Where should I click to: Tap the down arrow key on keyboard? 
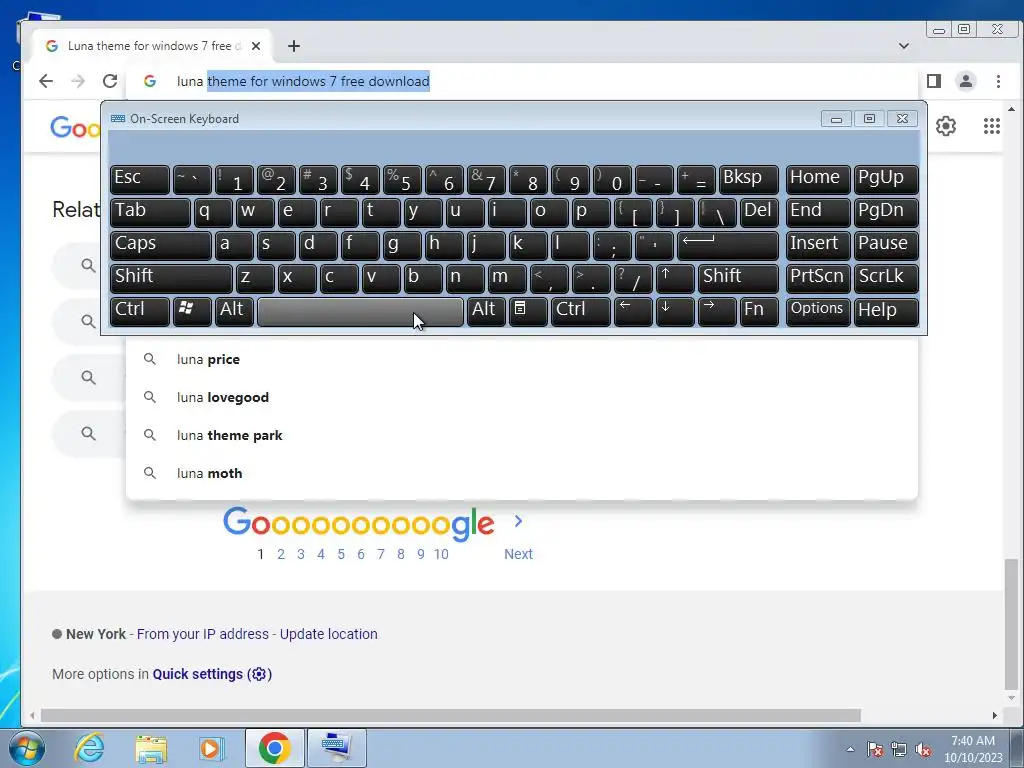(675, 311)
